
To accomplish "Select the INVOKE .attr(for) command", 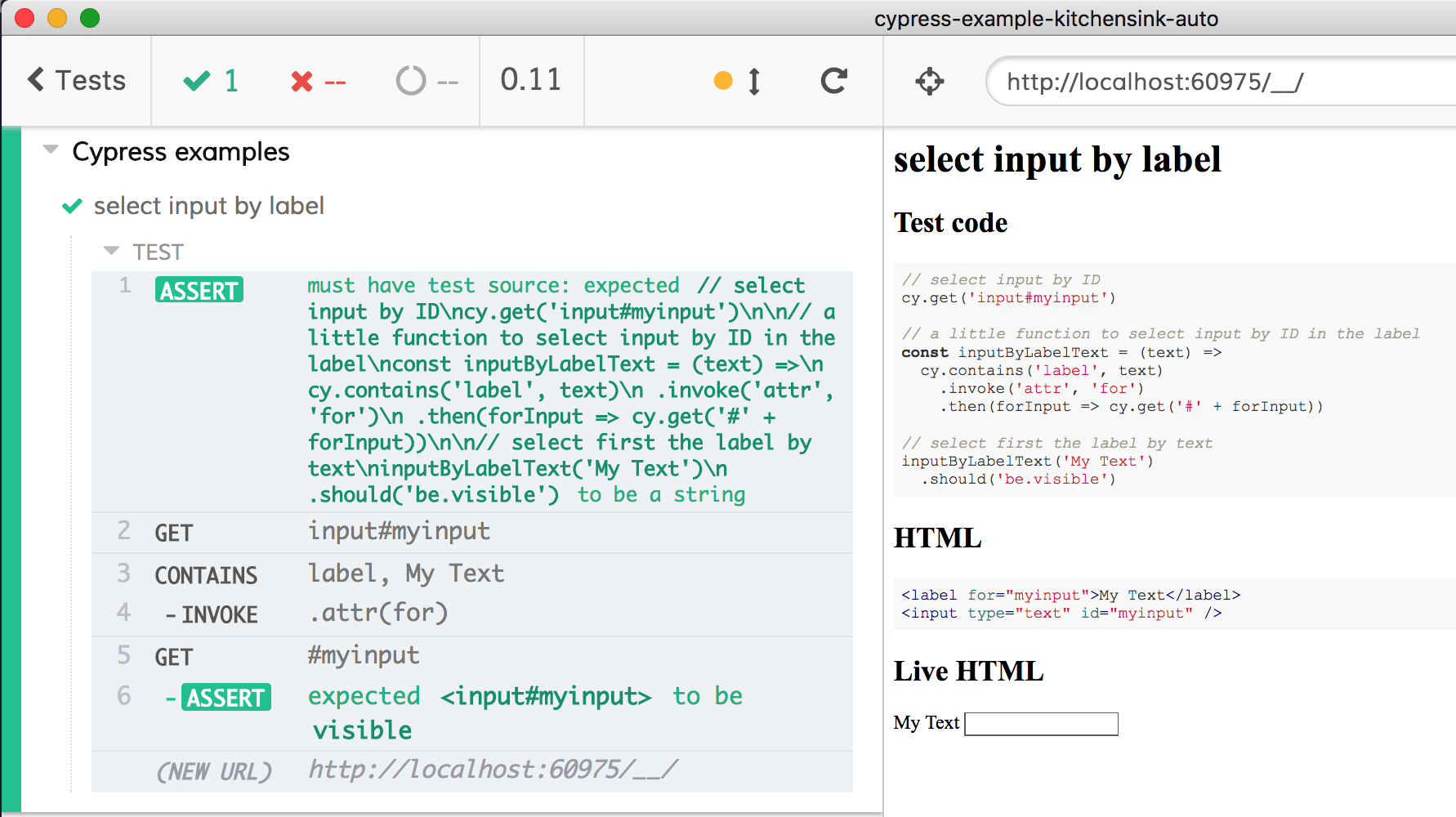I will (x=472, y=614).
